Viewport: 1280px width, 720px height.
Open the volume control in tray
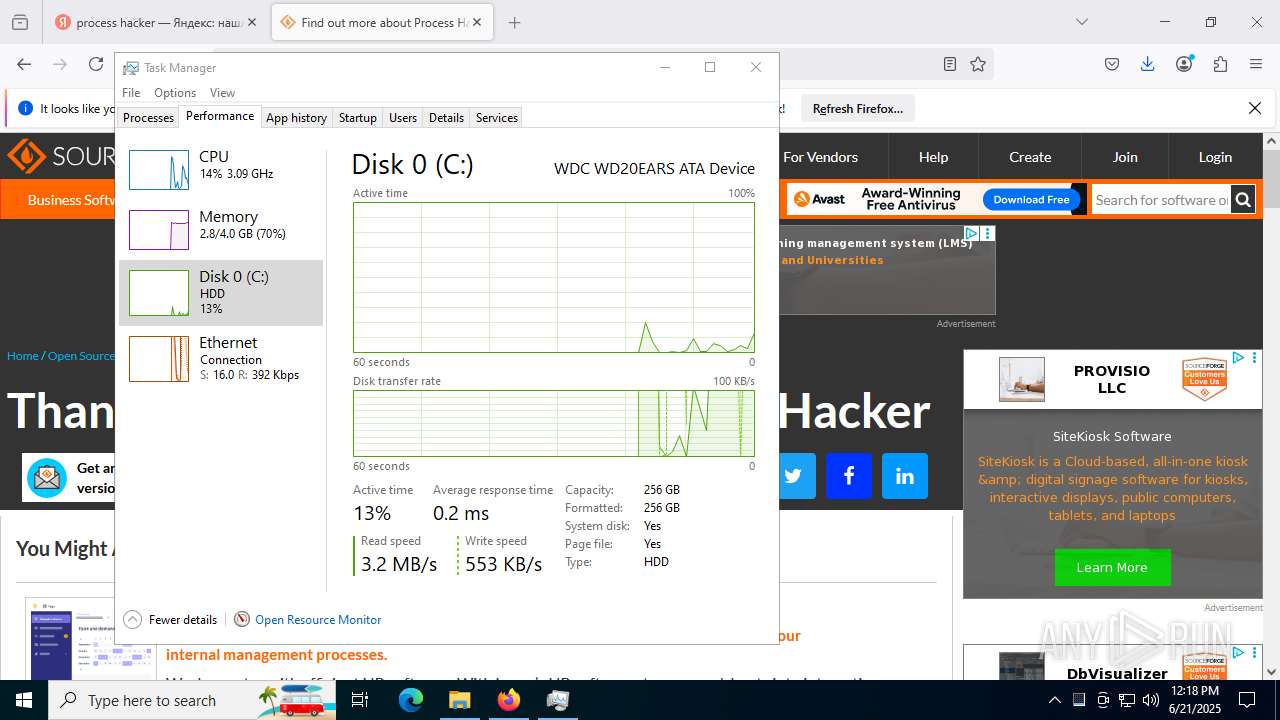coord(1151,700)
